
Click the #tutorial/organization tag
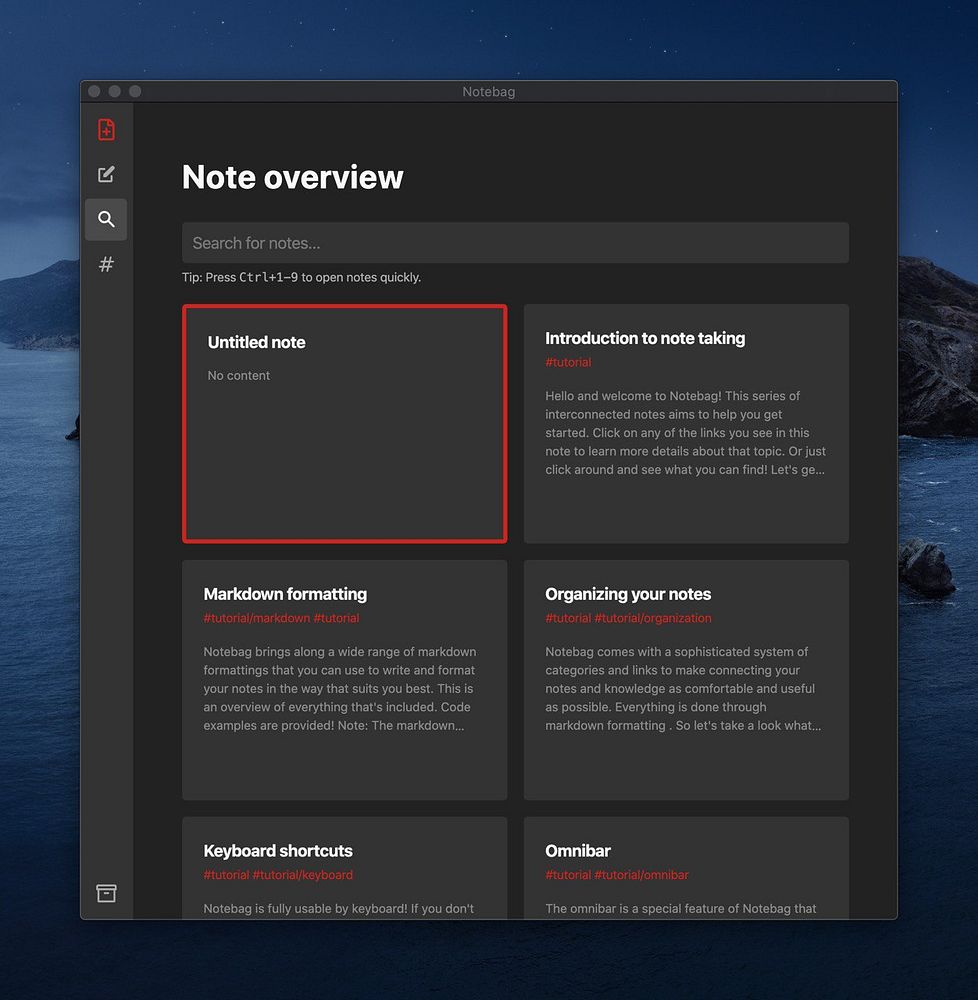(x=653, y=618)
